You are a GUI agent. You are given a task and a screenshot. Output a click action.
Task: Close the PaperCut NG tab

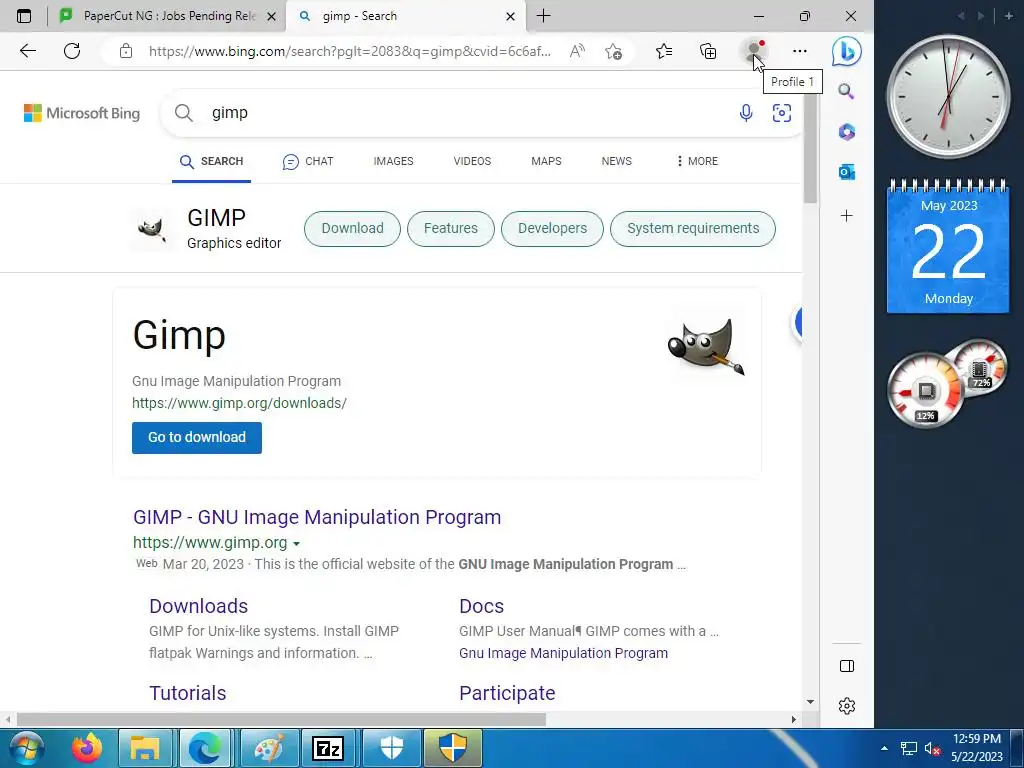272,16
